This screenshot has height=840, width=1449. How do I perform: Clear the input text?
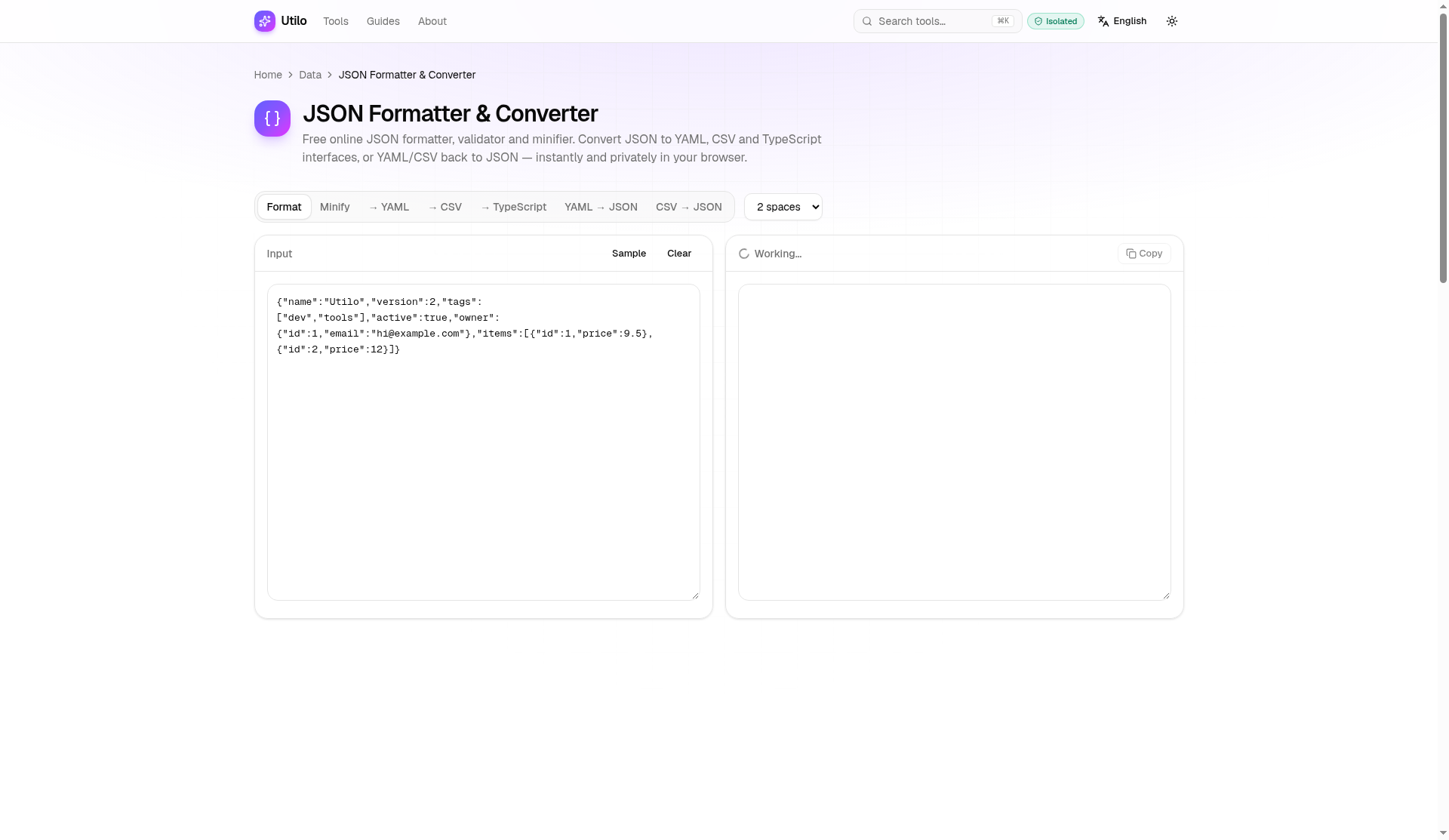point(678,254)
